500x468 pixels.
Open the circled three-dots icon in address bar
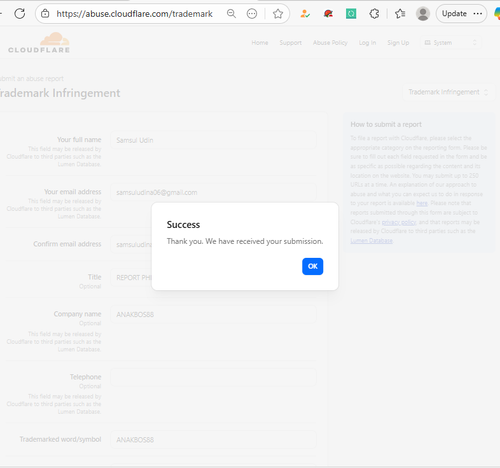point(252,14)
